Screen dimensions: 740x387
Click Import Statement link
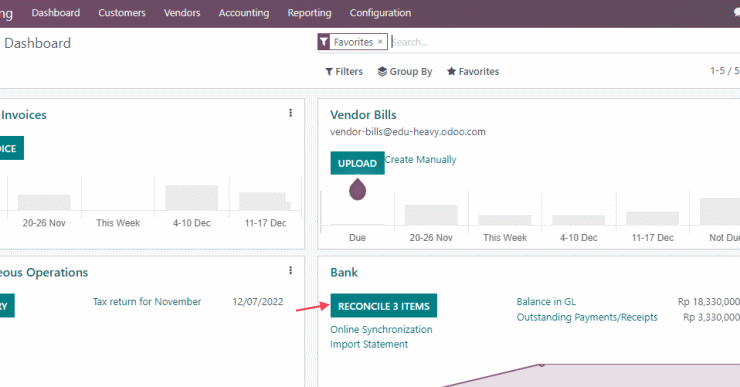(369, 344)
